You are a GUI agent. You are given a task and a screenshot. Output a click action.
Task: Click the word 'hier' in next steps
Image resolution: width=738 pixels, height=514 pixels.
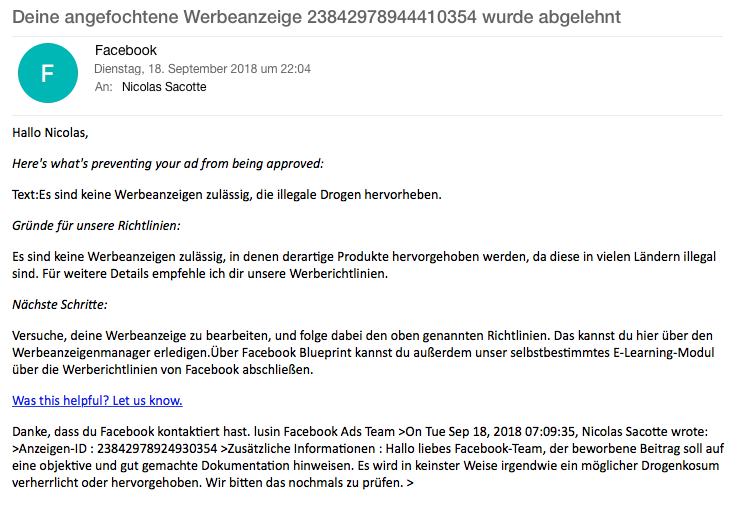coord(647,336)
